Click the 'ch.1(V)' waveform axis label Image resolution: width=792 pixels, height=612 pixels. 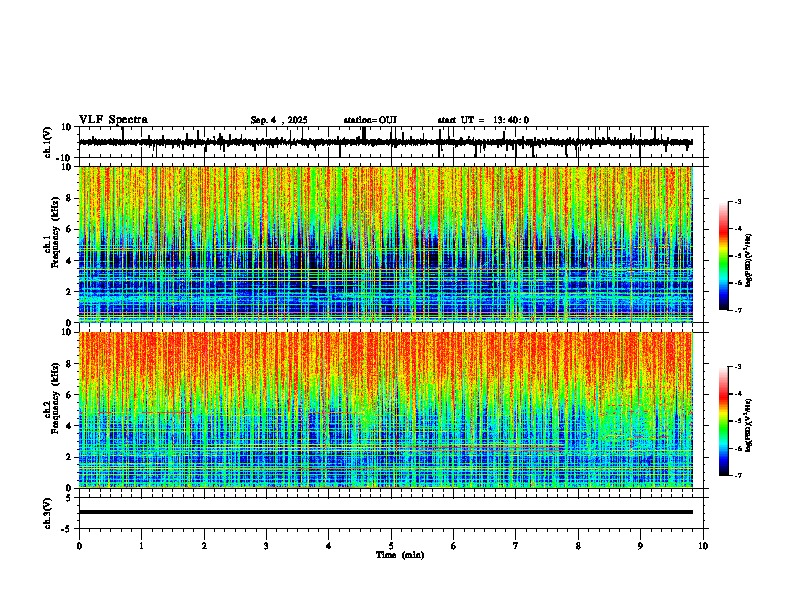pos(48,142)
